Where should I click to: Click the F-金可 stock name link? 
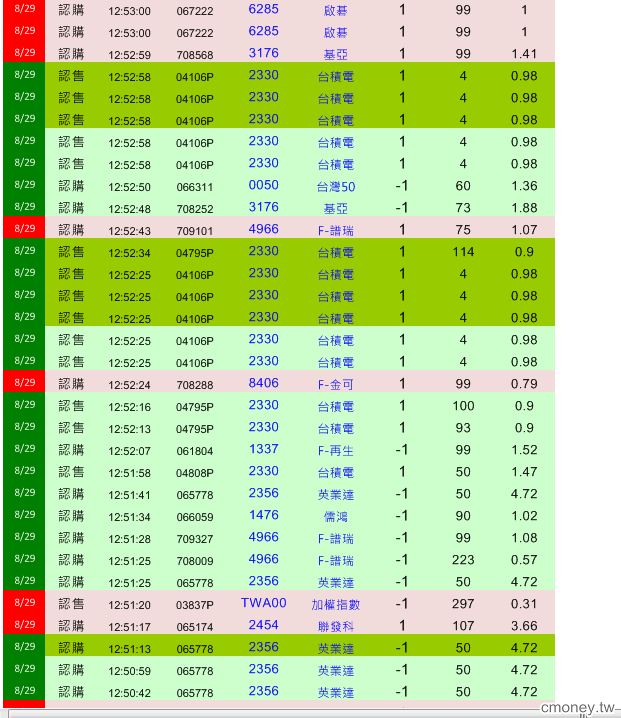pos(336,384)
